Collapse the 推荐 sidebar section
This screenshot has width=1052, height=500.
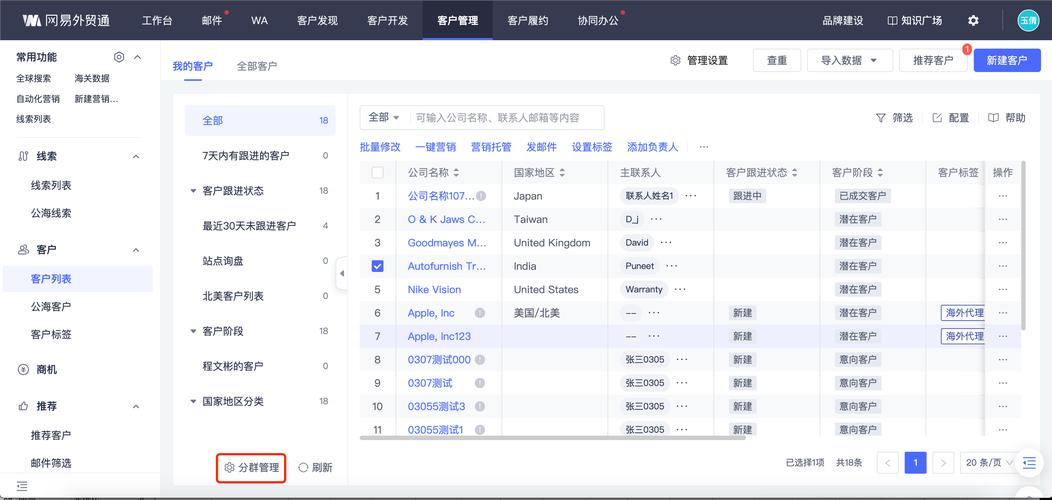136,407
